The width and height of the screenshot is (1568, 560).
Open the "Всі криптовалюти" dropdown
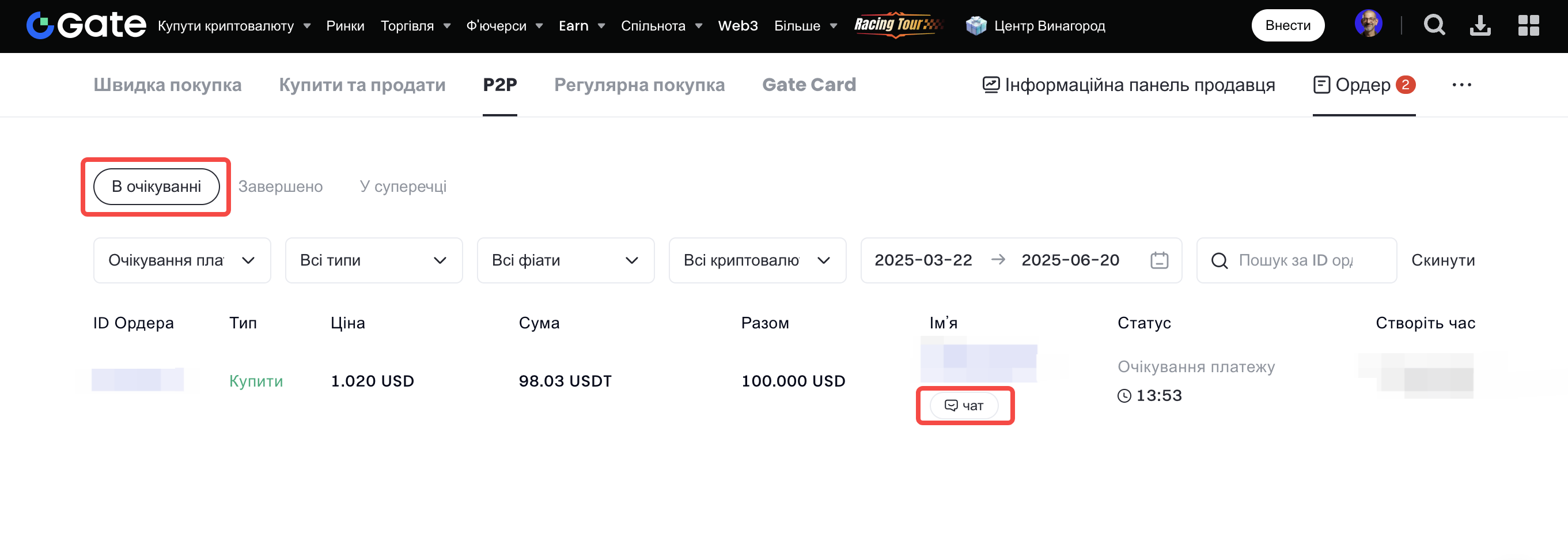click(756, 260)
